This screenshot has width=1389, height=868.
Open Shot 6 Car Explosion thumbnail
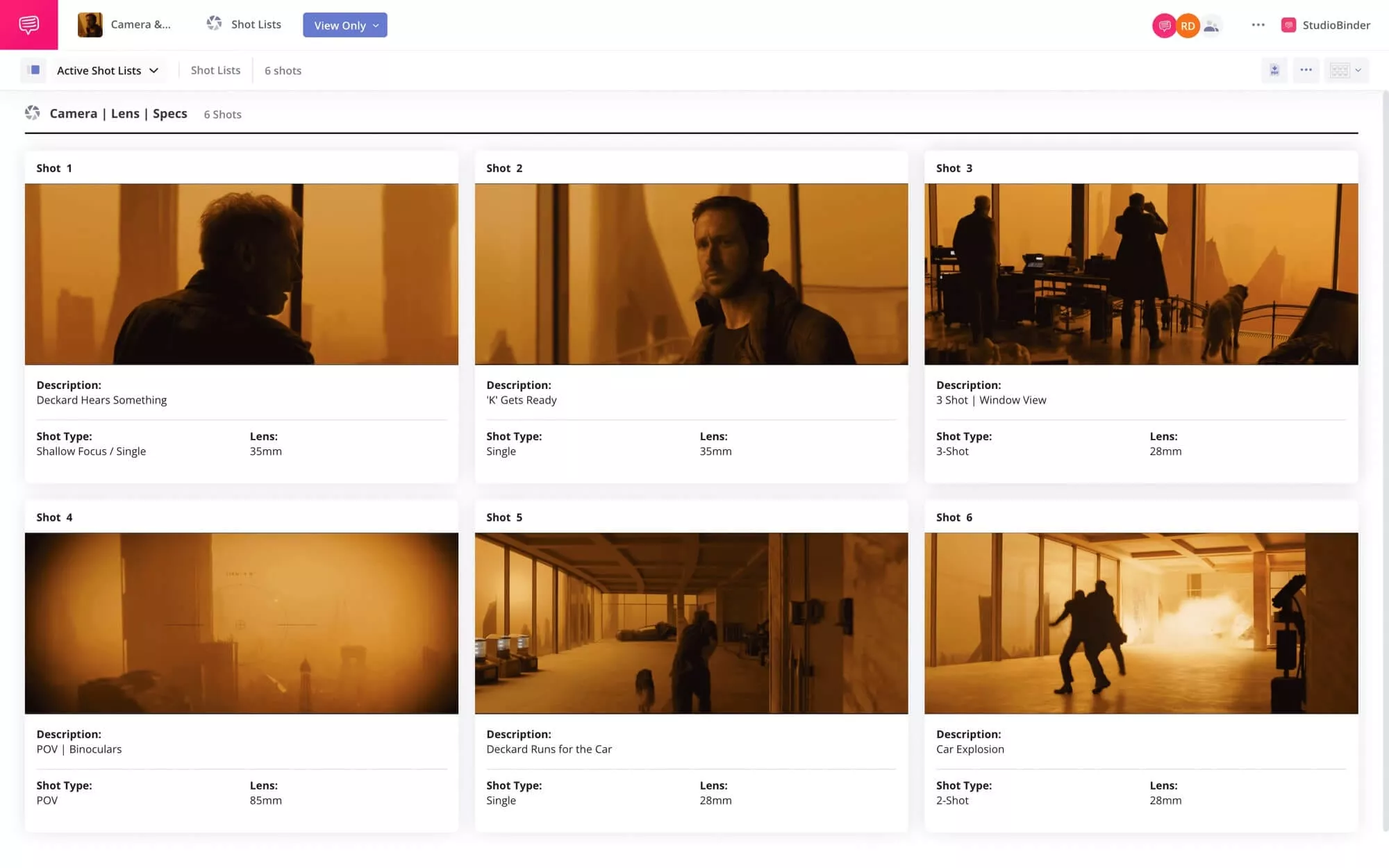1140,623
